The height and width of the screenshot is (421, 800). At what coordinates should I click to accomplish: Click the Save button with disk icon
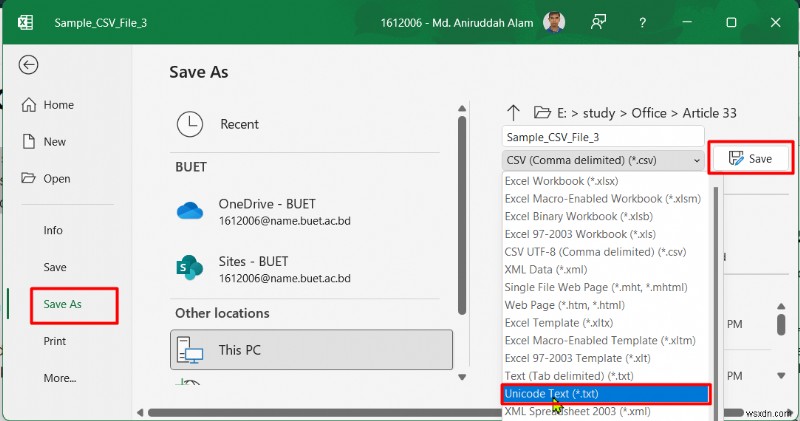[751, 159]
